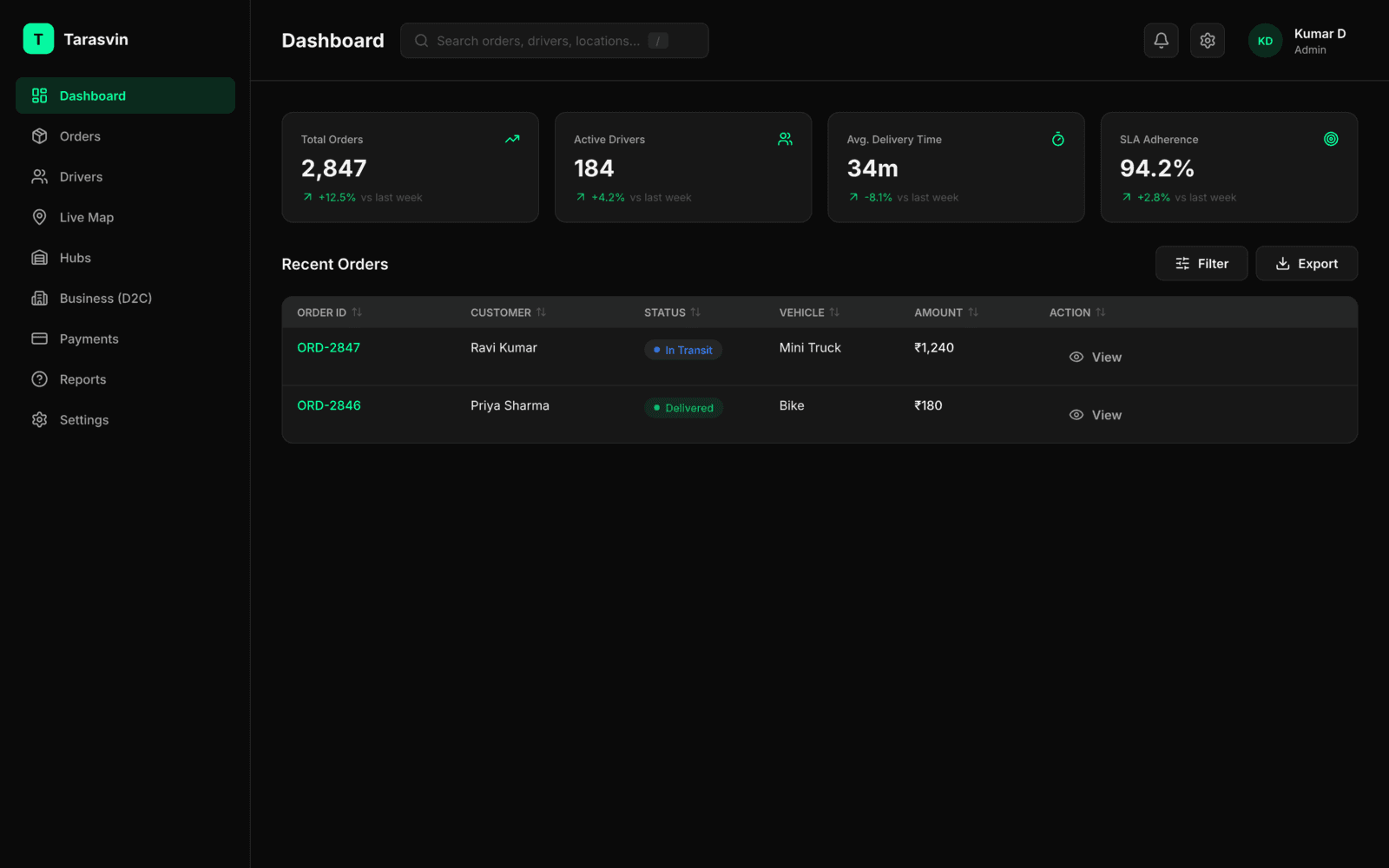Open notifications via the bell icon

point(1161,41)
